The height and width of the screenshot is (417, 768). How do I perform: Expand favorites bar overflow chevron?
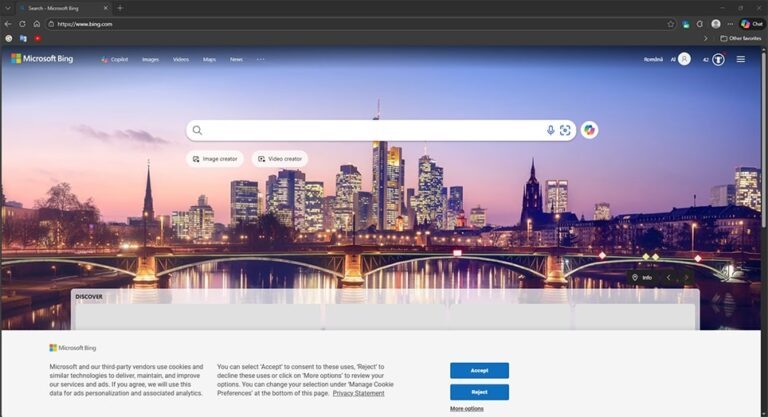tap(706, 38)
